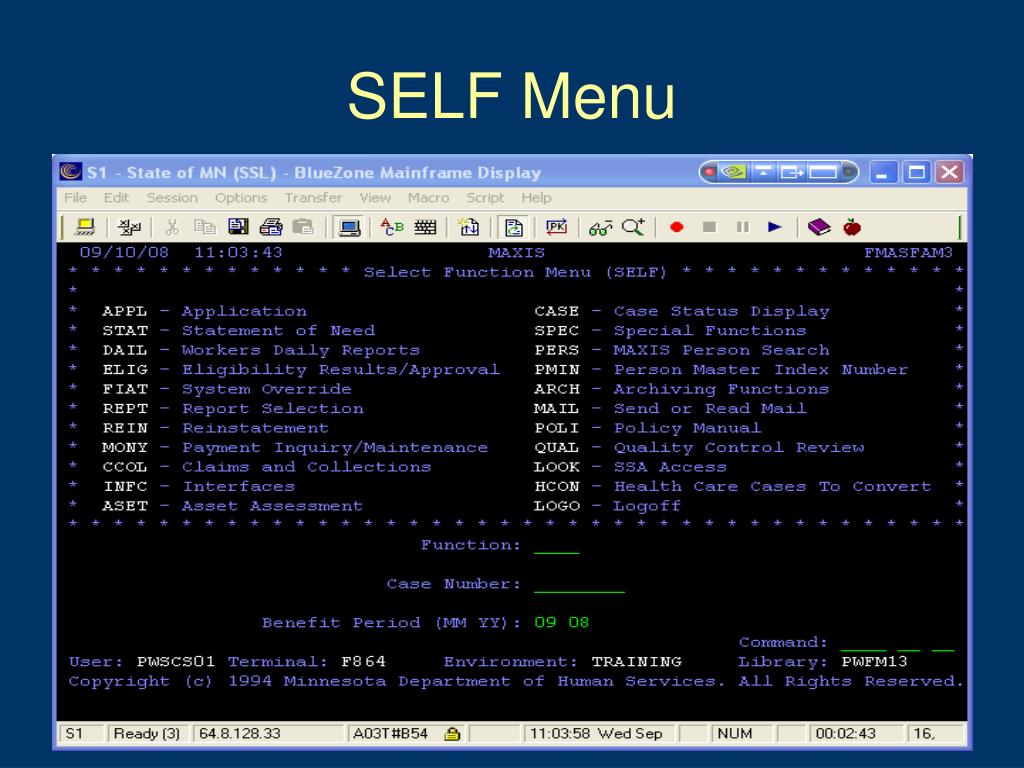Click the red dot title bar widget button
Image resolution: width=1024 pixels, height=768 pixels.
709,172
